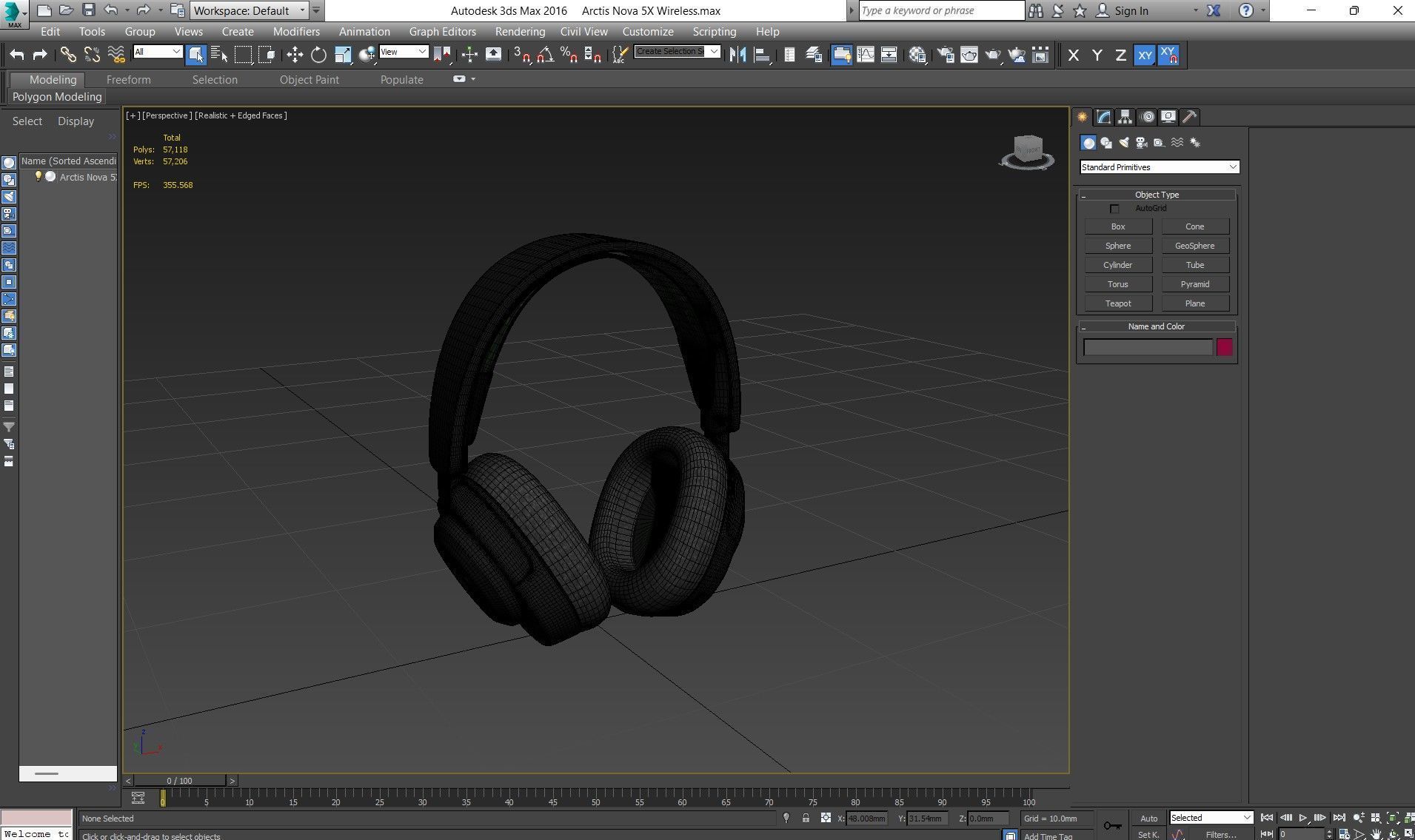Open the Workspace Default dropdown
The width and height of the screenshot is (1415, 840).
tap(249, 10)
